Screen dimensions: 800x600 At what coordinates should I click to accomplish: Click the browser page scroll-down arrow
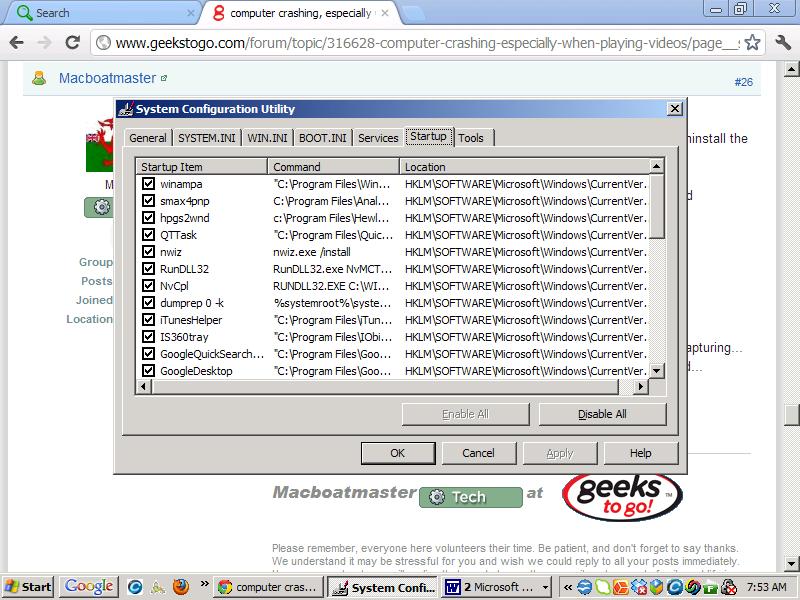click(791, 564)
